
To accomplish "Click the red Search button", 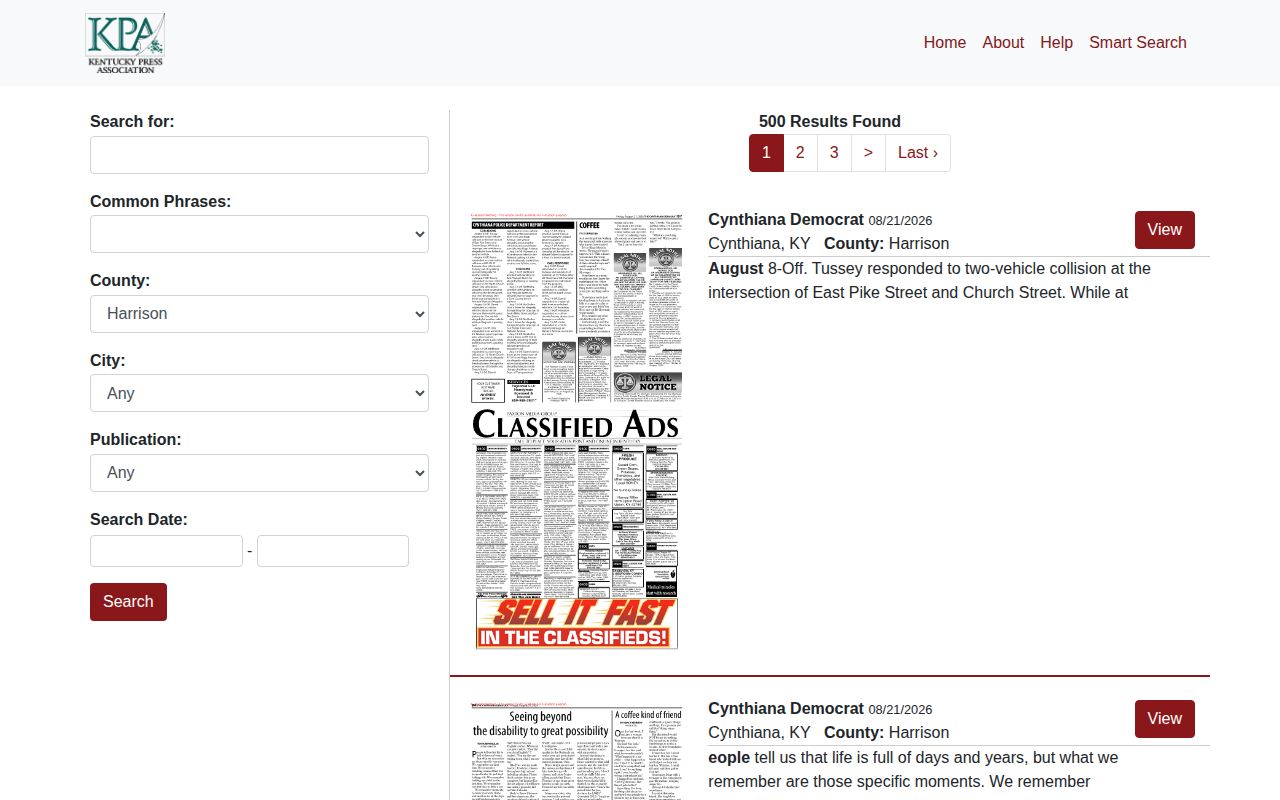I will tap(128, 602).
